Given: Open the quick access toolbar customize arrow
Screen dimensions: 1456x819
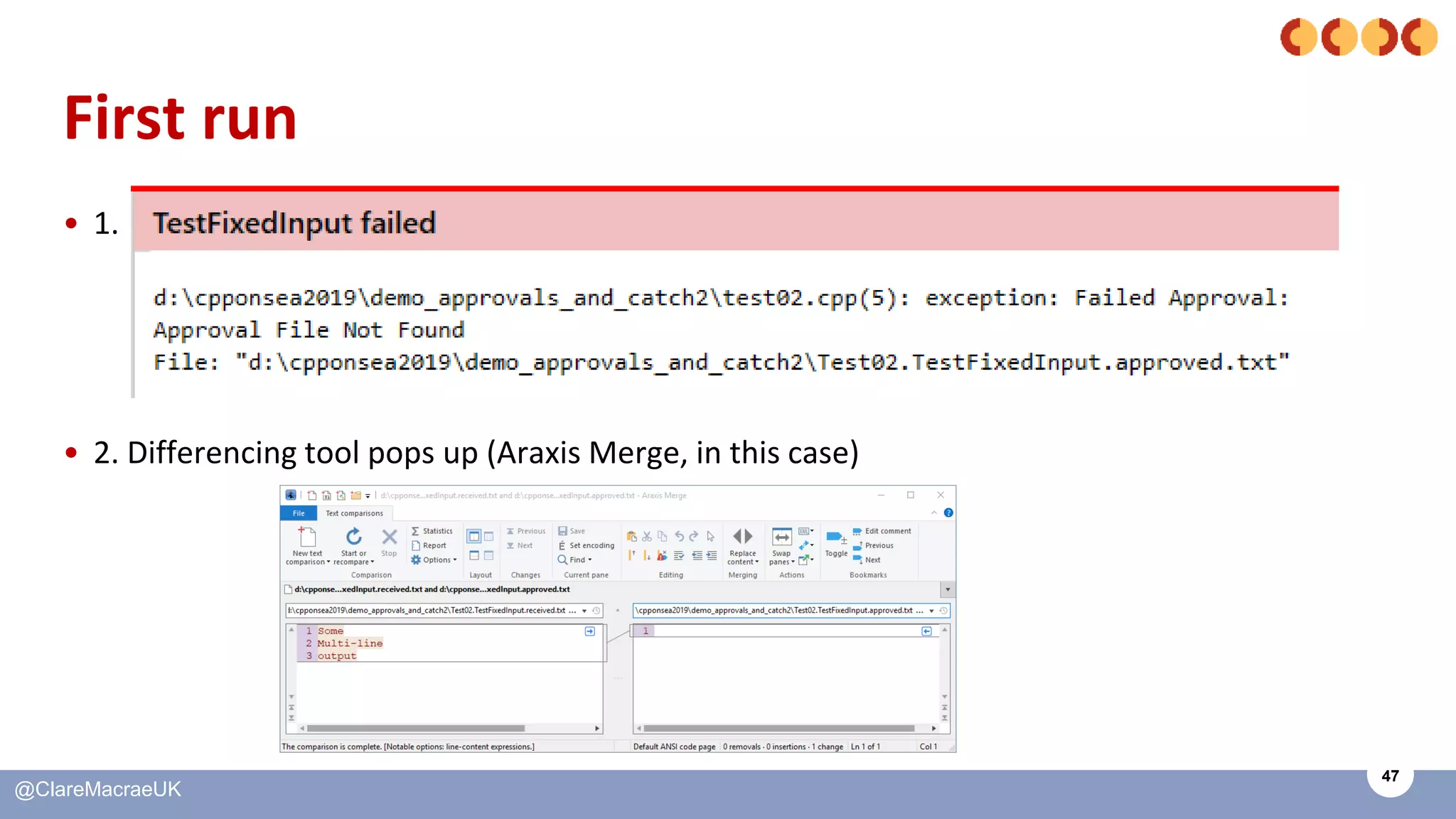Looking at the screenshot, I should tap(368, 496).
